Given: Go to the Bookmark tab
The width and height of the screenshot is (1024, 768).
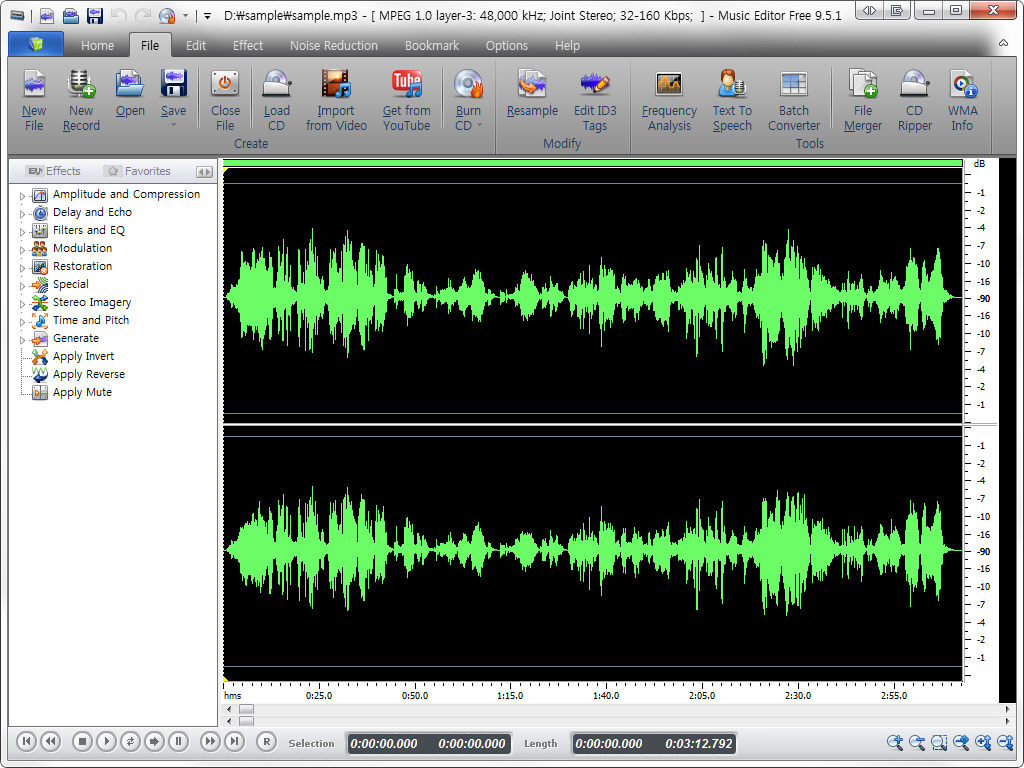Looking at the screenshot, I should [432, 46].
